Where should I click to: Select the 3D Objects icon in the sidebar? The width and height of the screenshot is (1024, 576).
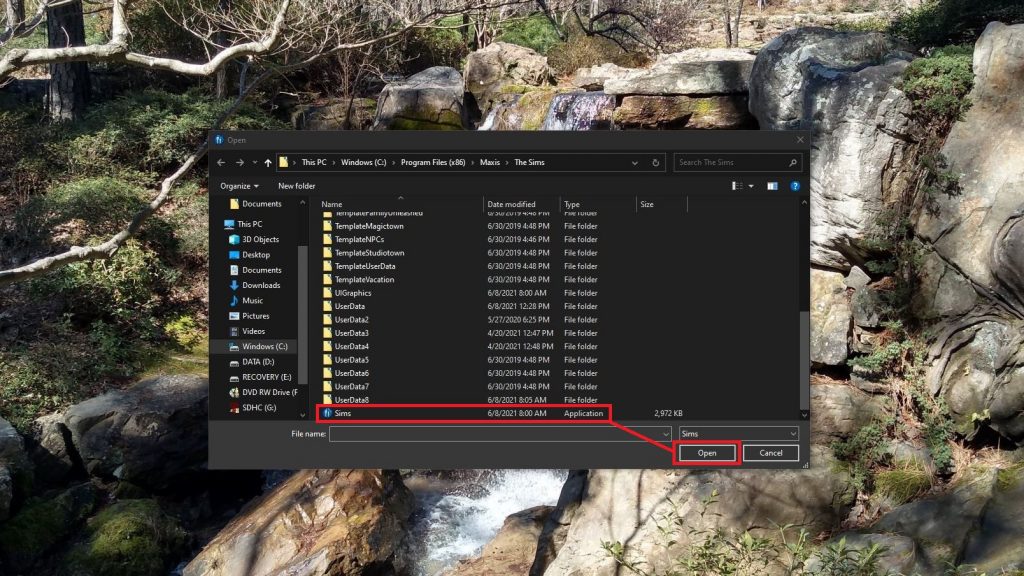[234, 240]
